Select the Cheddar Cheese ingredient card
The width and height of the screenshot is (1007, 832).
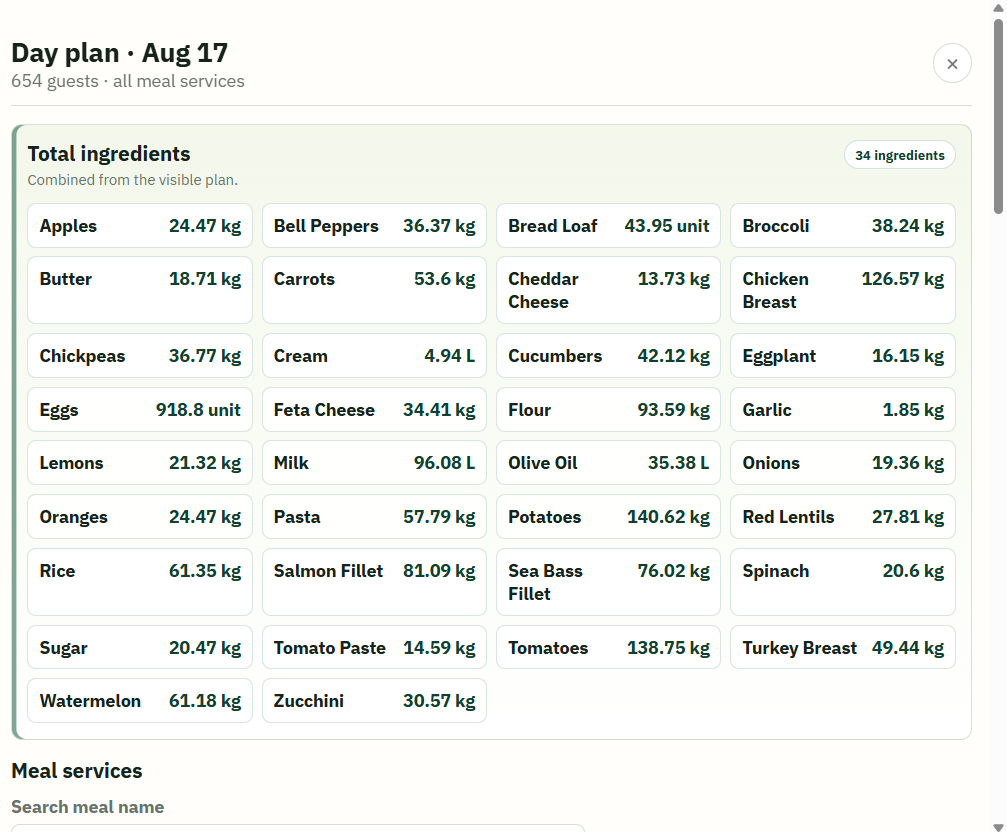coord(609,290)
